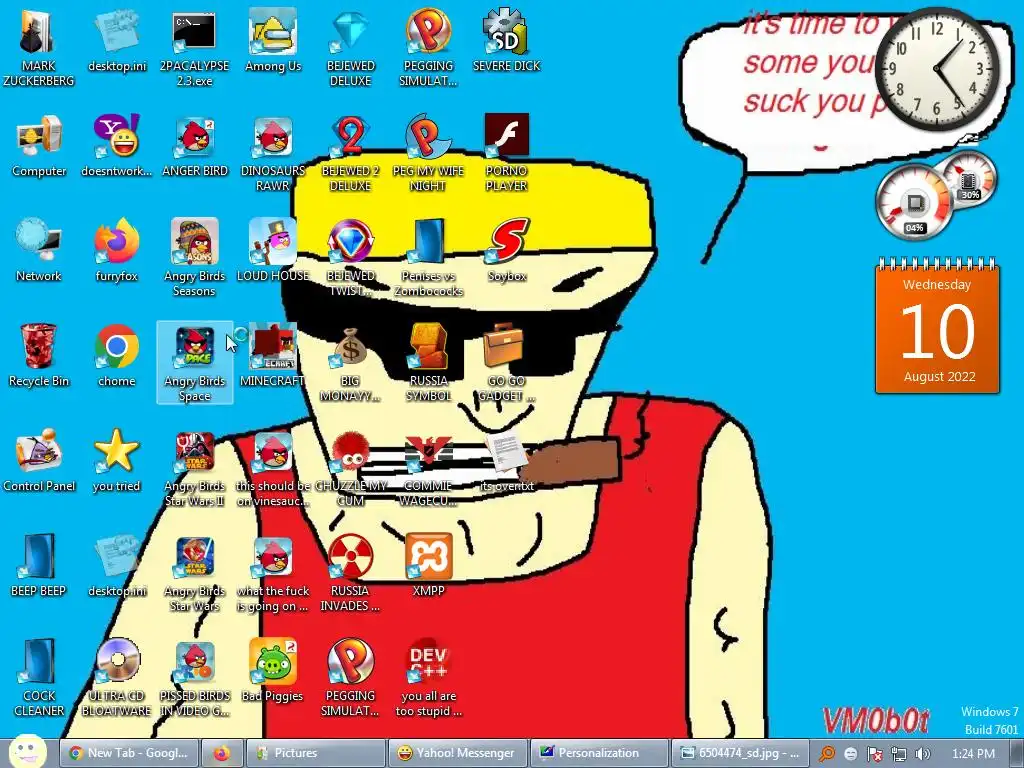
Task: Select the Among Us shortcut
Action: 273,40
